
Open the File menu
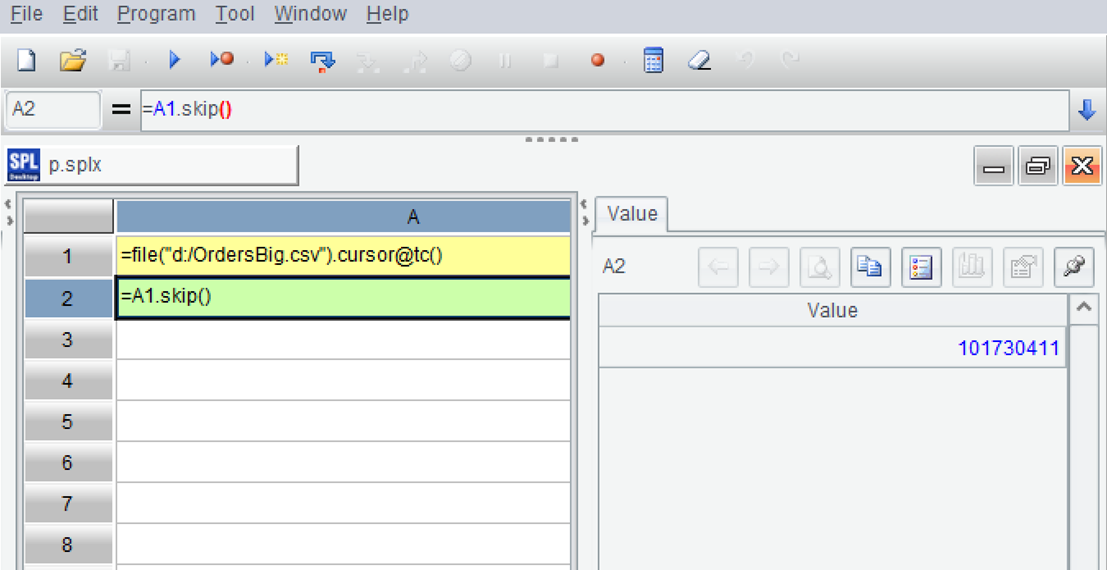pyautogui.click(x=26, y=13)
